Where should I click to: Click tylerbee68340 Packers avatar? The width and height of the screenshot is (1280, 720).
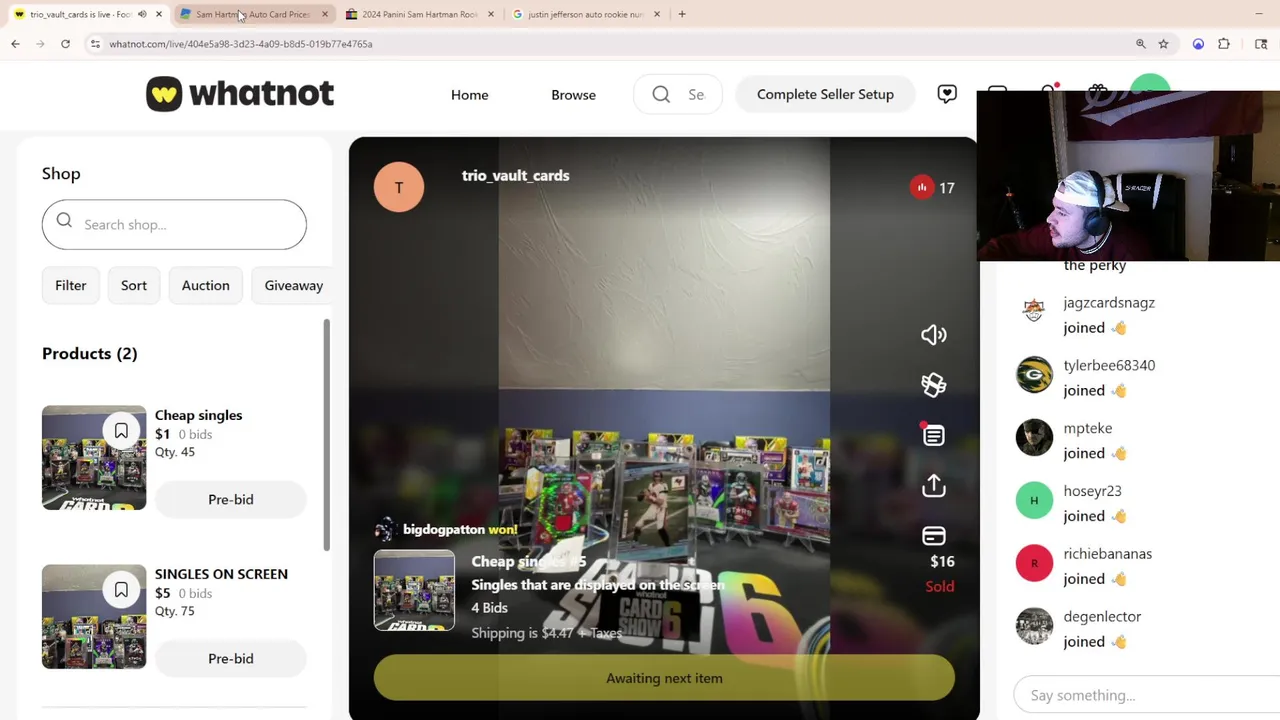(1034, 374)
